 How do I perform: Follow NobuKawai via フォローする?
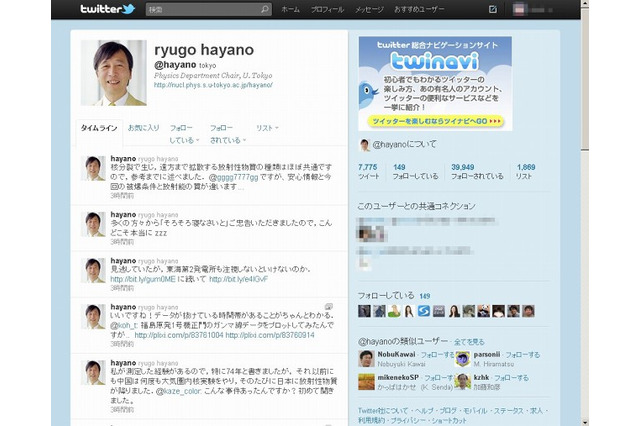click(437, 355)
